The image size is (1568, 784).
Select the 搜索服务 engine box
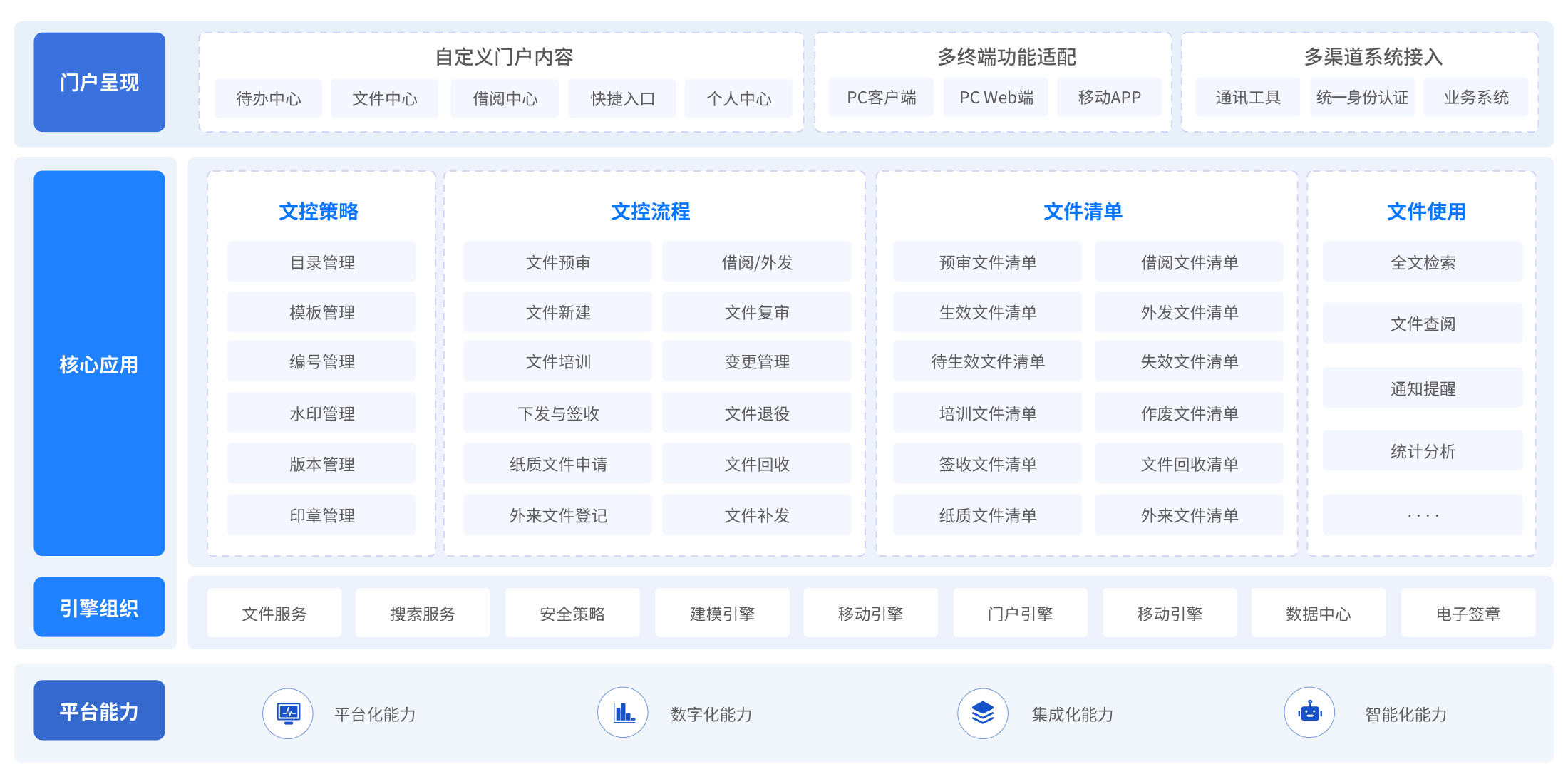tap(422, 613)
